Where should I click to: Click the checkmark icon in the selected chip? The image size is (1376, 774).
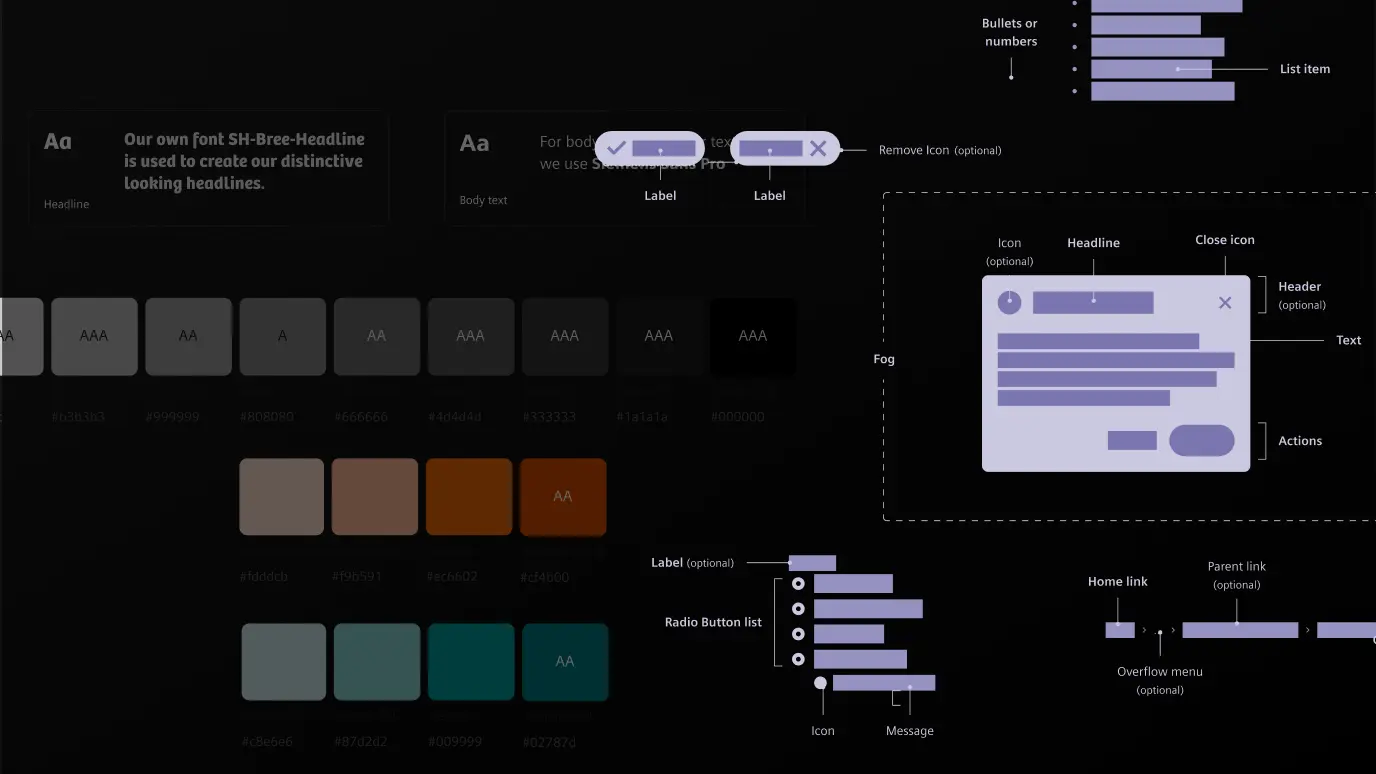tap(617, 149)
